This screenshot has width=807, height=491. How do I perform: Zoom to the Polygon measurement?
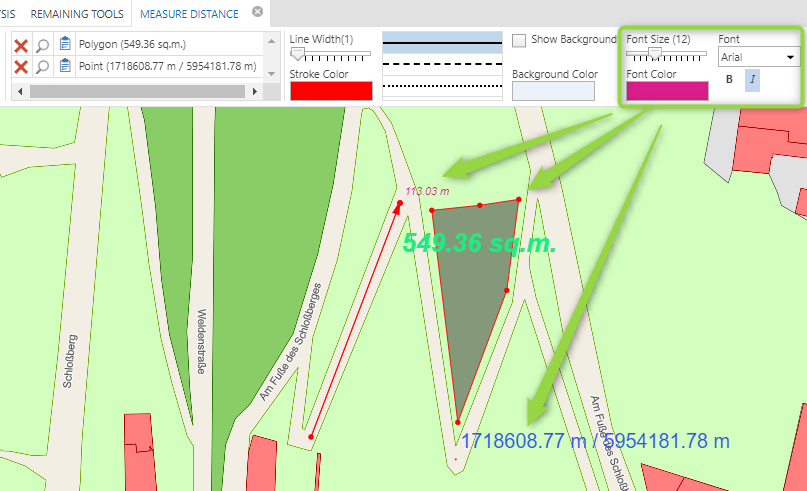[x=43, y=45]
